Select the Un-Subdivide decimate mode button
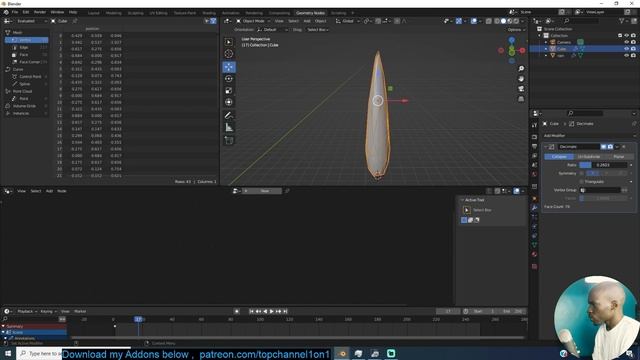640x360 pixels. pyautogui.click(x=589, y=157)
